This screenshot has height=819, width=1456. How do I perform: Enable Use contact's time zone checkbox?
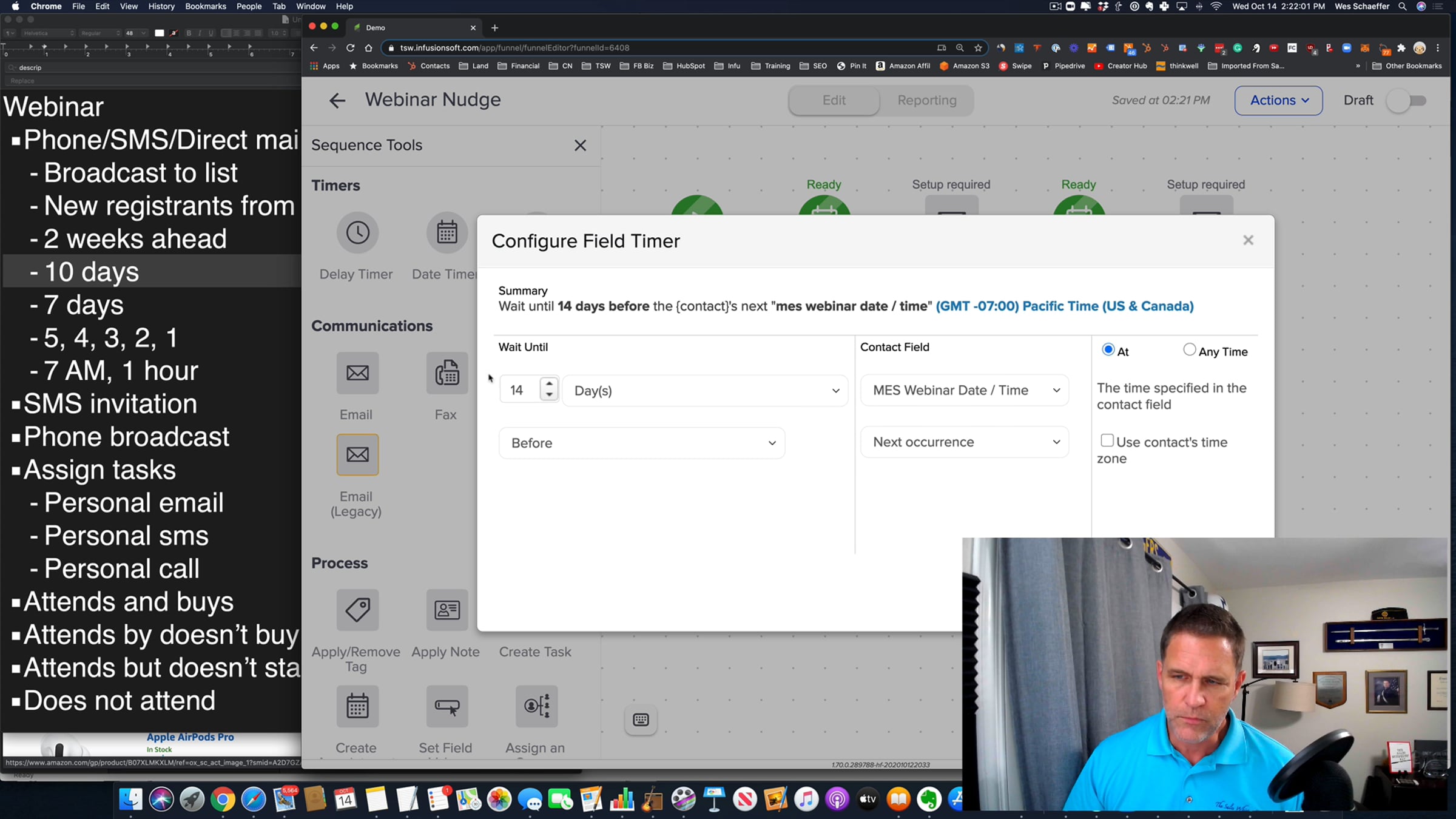click(1107, 440)
